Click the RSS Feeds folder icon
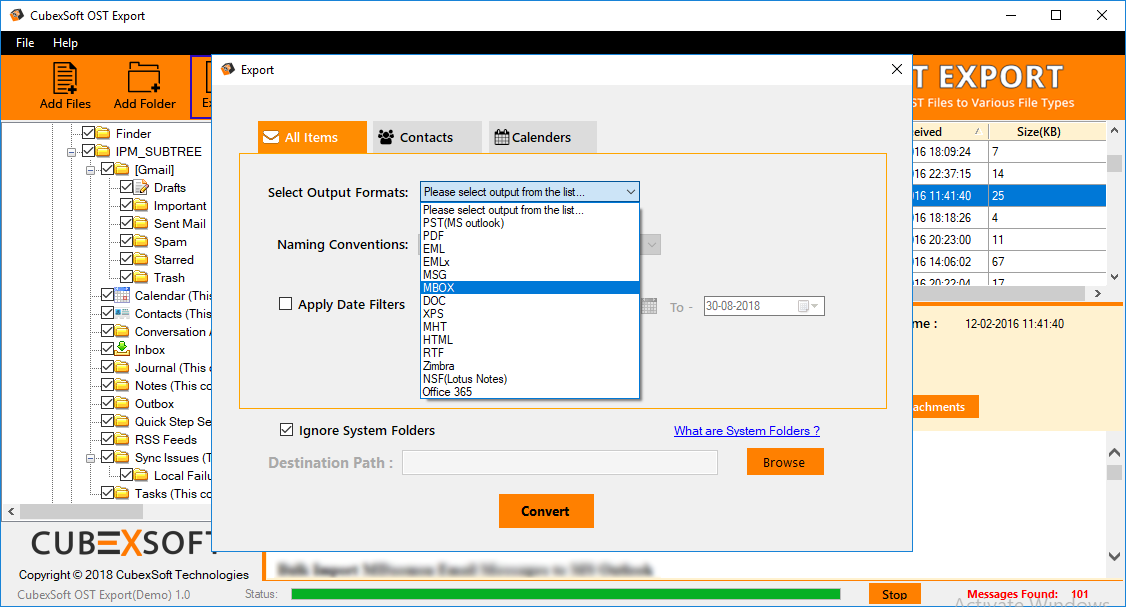This screenshot has height=607, width=1126. (x=123, y=439)
